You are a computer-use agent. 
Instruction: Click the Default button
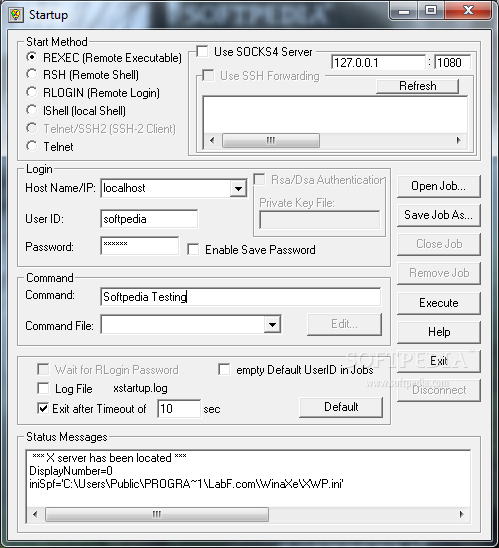tap(341, 407)
